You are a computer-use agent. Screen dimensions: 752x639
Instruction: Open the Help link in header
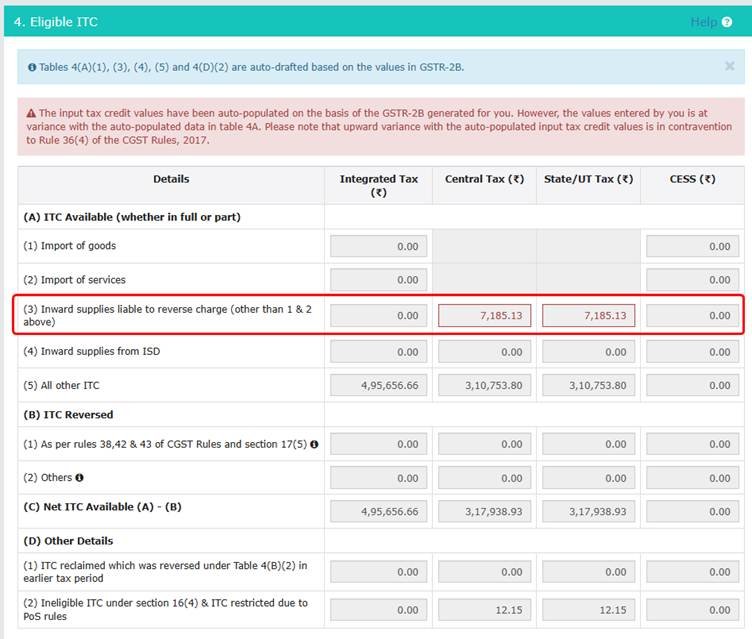point(703,22)
